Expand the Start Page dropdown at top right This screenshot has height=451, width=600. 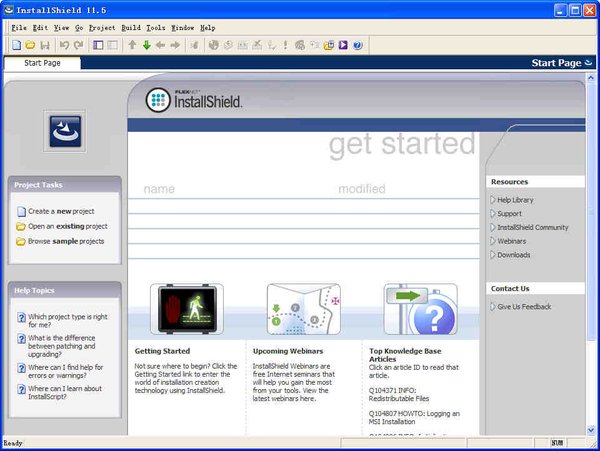[x=589, y=63]
